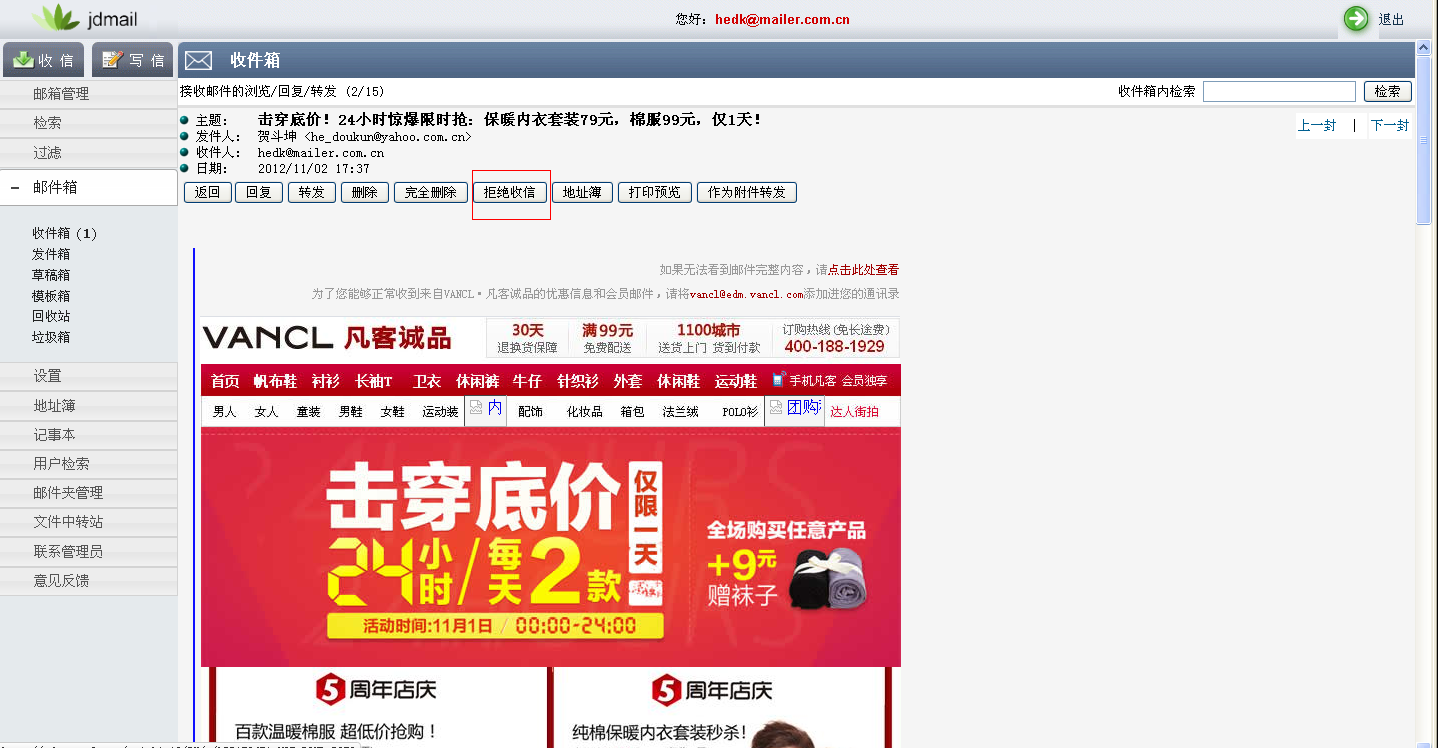Screen dimensions: 1438x748
Task: Click 女鞋 in the white category row
Action: click(x=392, y=411)
